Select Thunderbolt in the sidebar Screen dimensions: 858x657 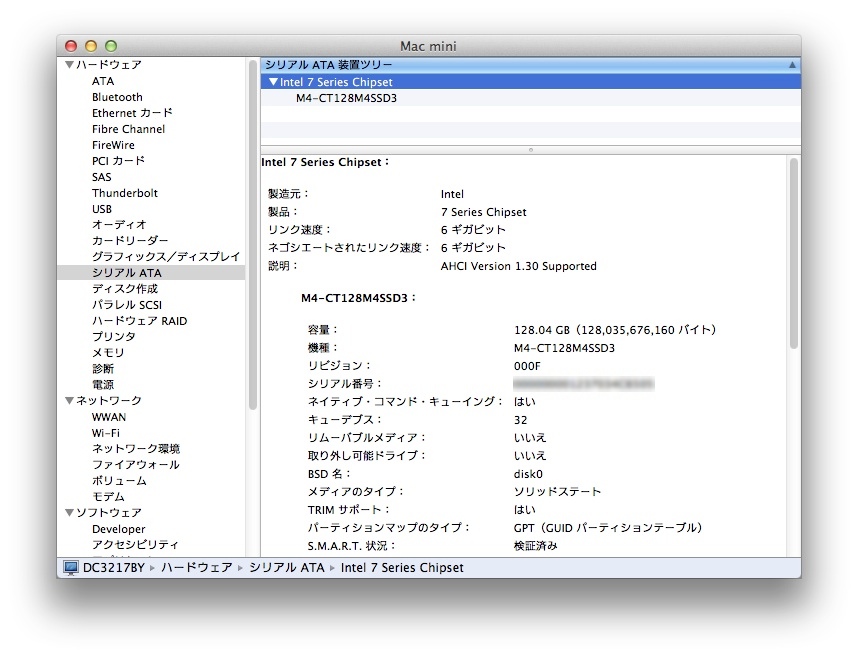coord(125,193)
